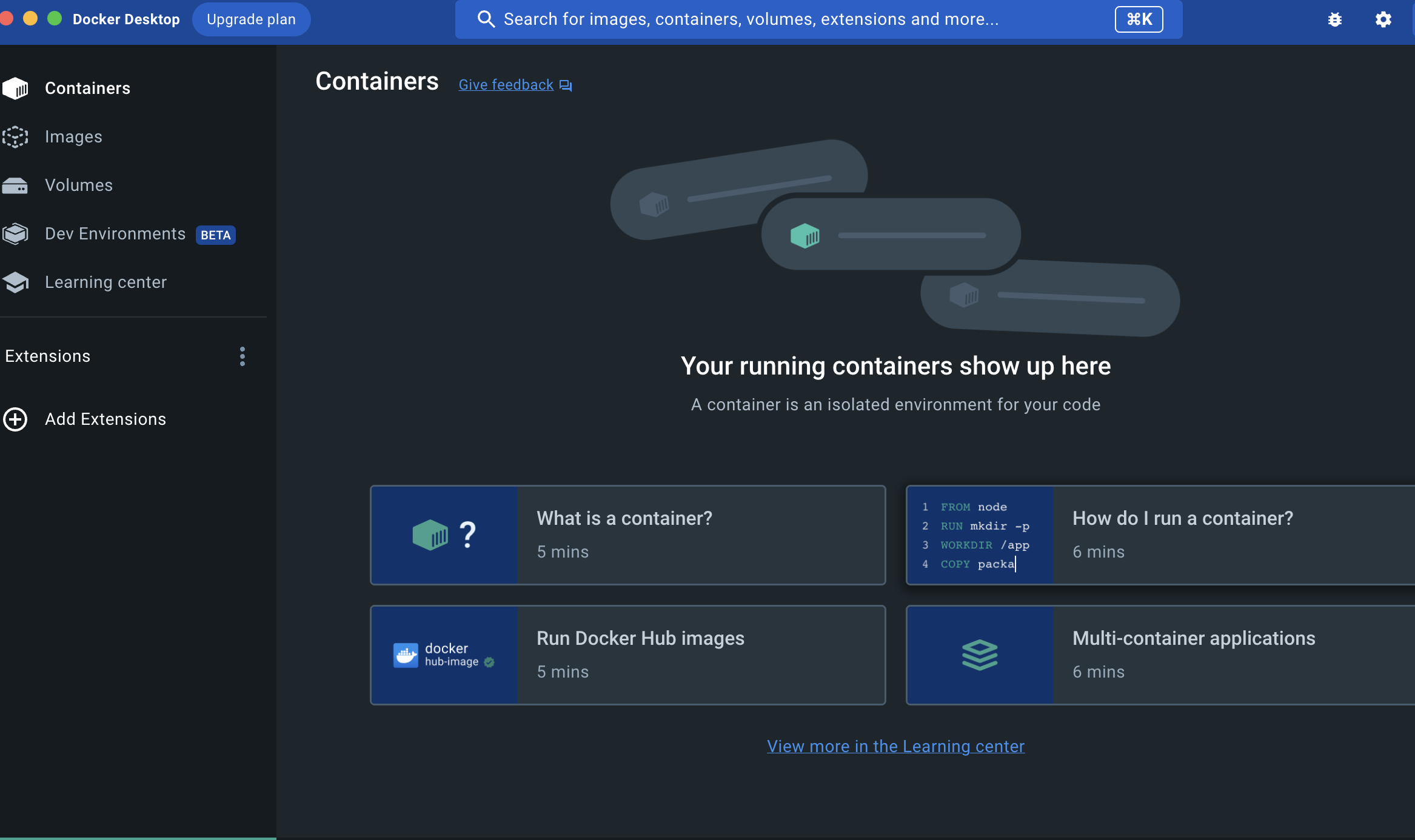1415x840 pixels.
Task: Click the Dockerfile code snippet thumbnail
Action: click(980, 535)
